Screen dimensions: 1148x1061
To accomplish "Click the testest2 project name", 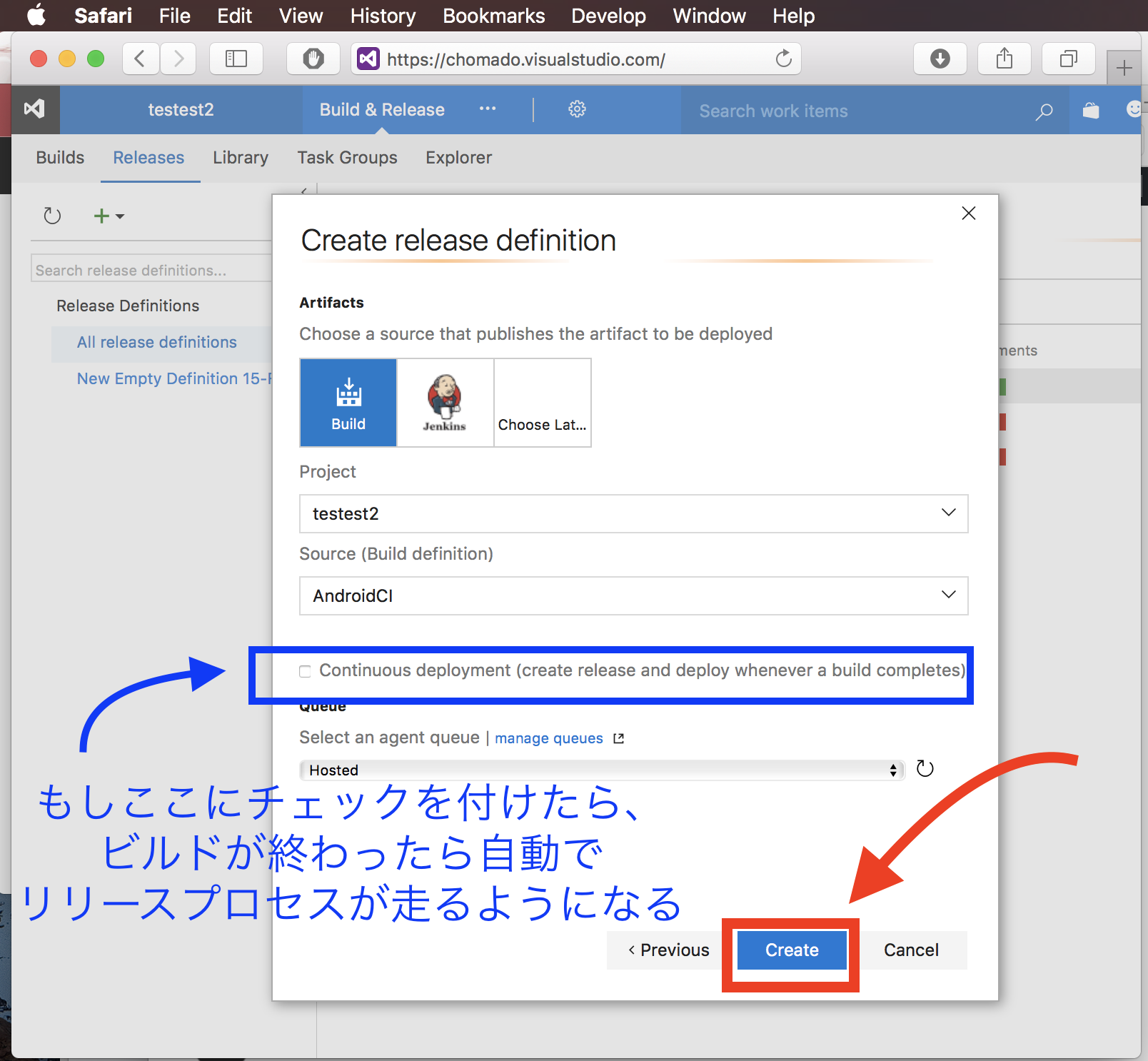I will [x=181, y=109].
